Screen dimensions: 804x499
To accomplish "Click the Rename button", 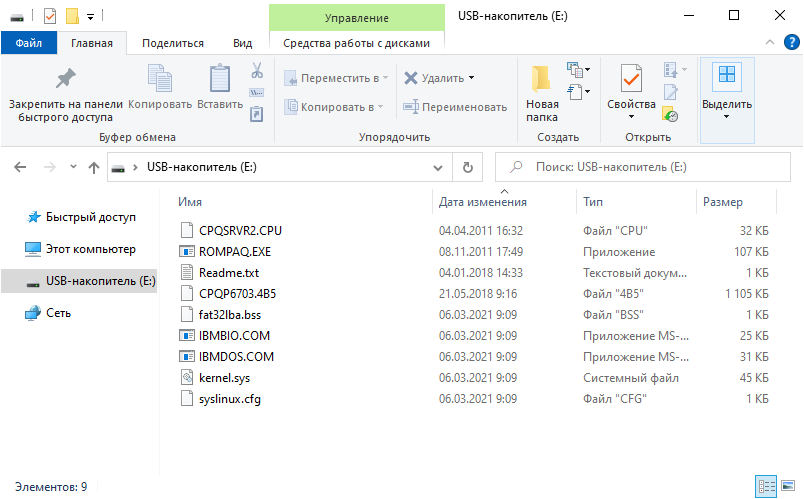I will tap(455, 107).
